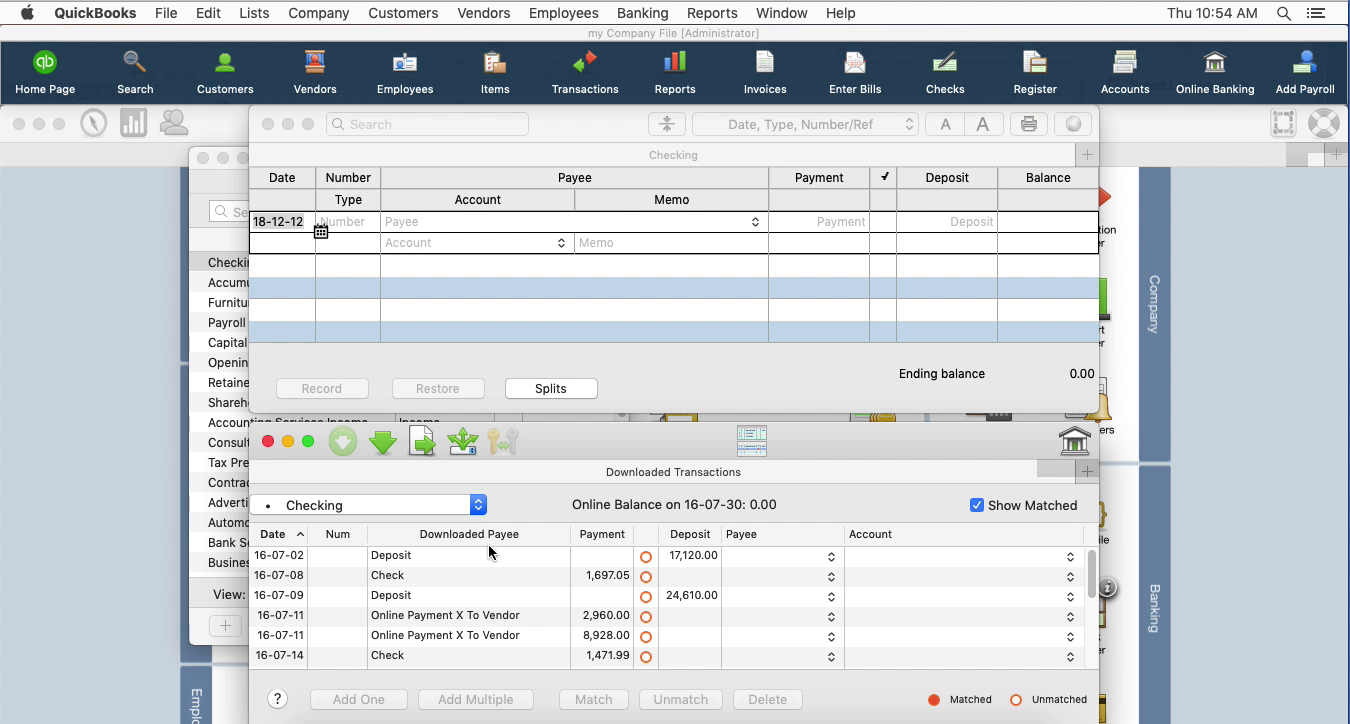The height and width of the screenshot is (724, 1350).
Task: Click the Memo field in register
Action: pyautogui.click(x=671, y=243)
